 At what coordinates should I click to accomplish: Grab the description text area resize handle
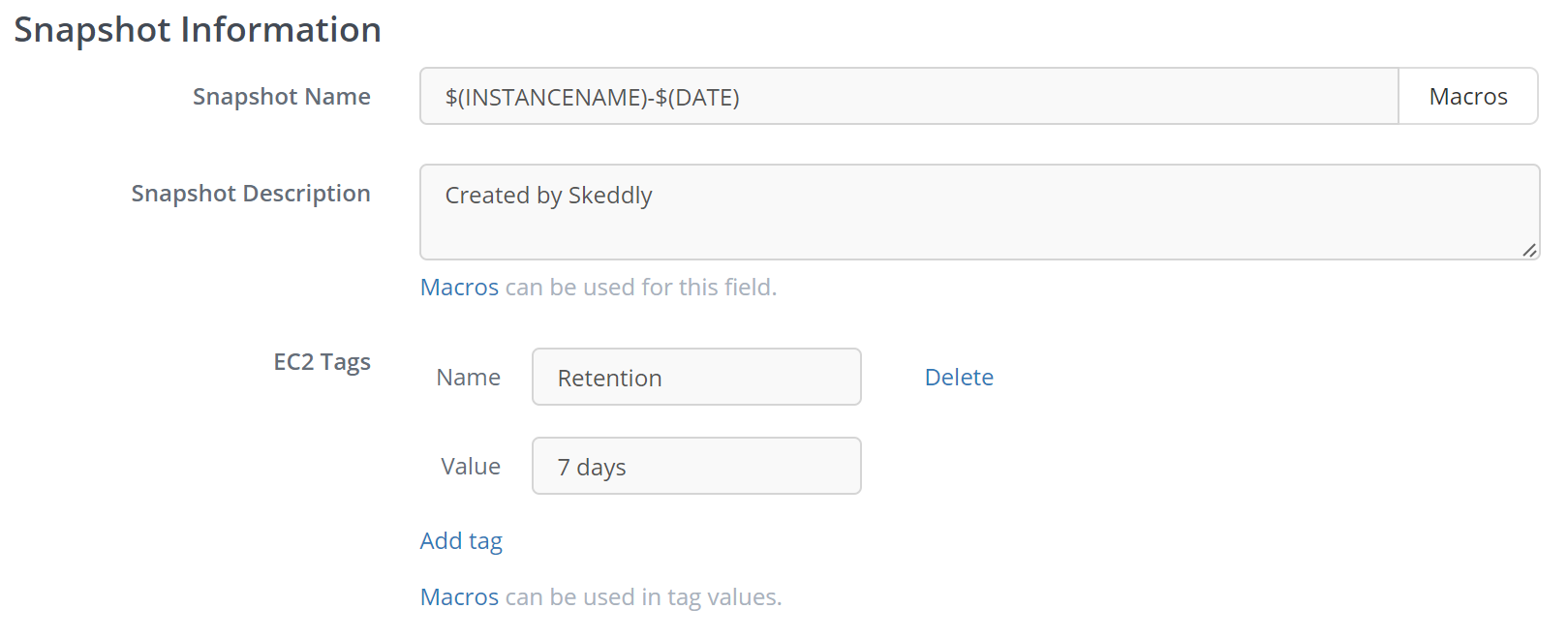(1529, 250)
